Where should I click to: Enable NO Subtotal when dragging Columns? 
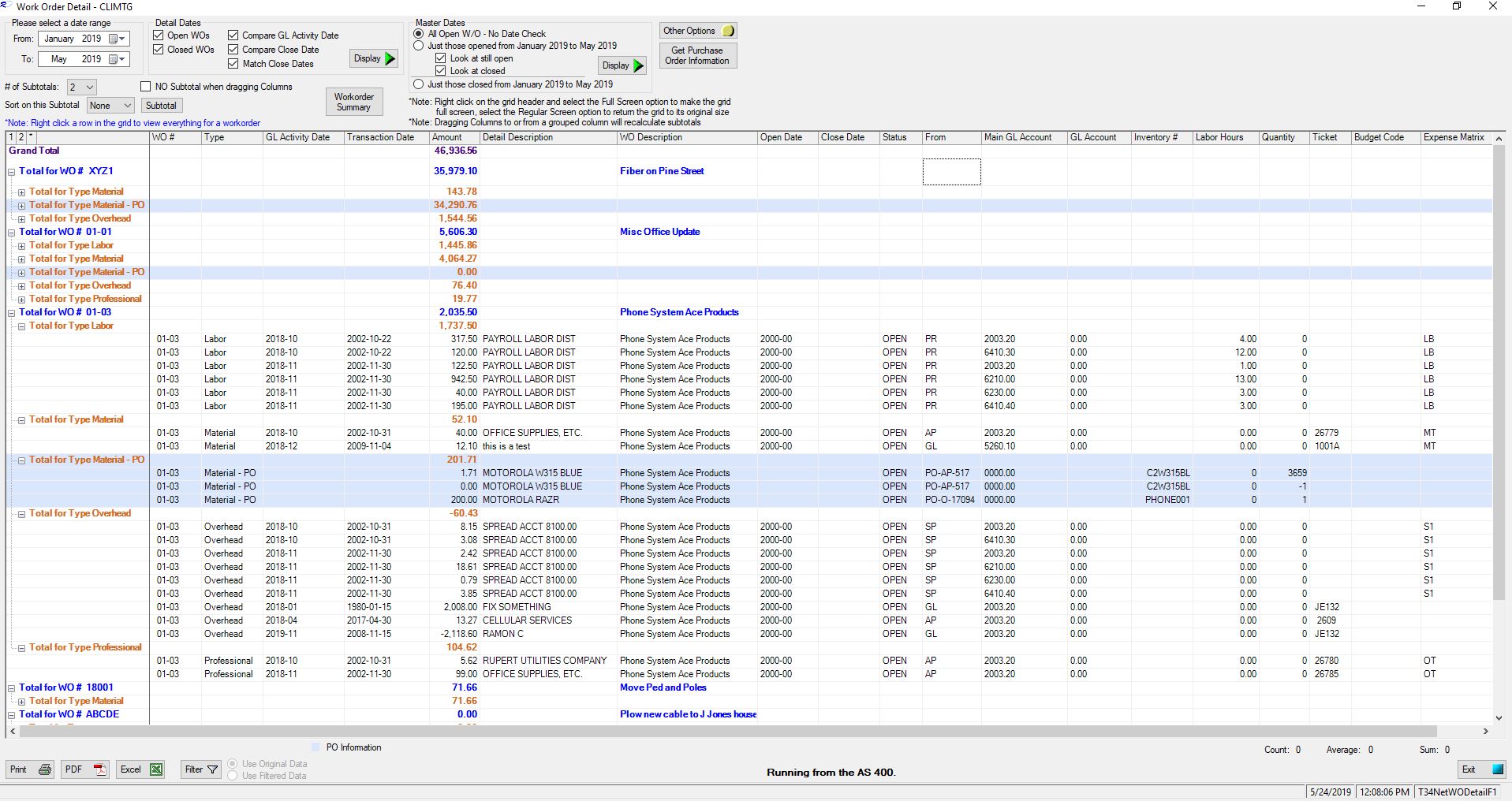tap(145, 87)
